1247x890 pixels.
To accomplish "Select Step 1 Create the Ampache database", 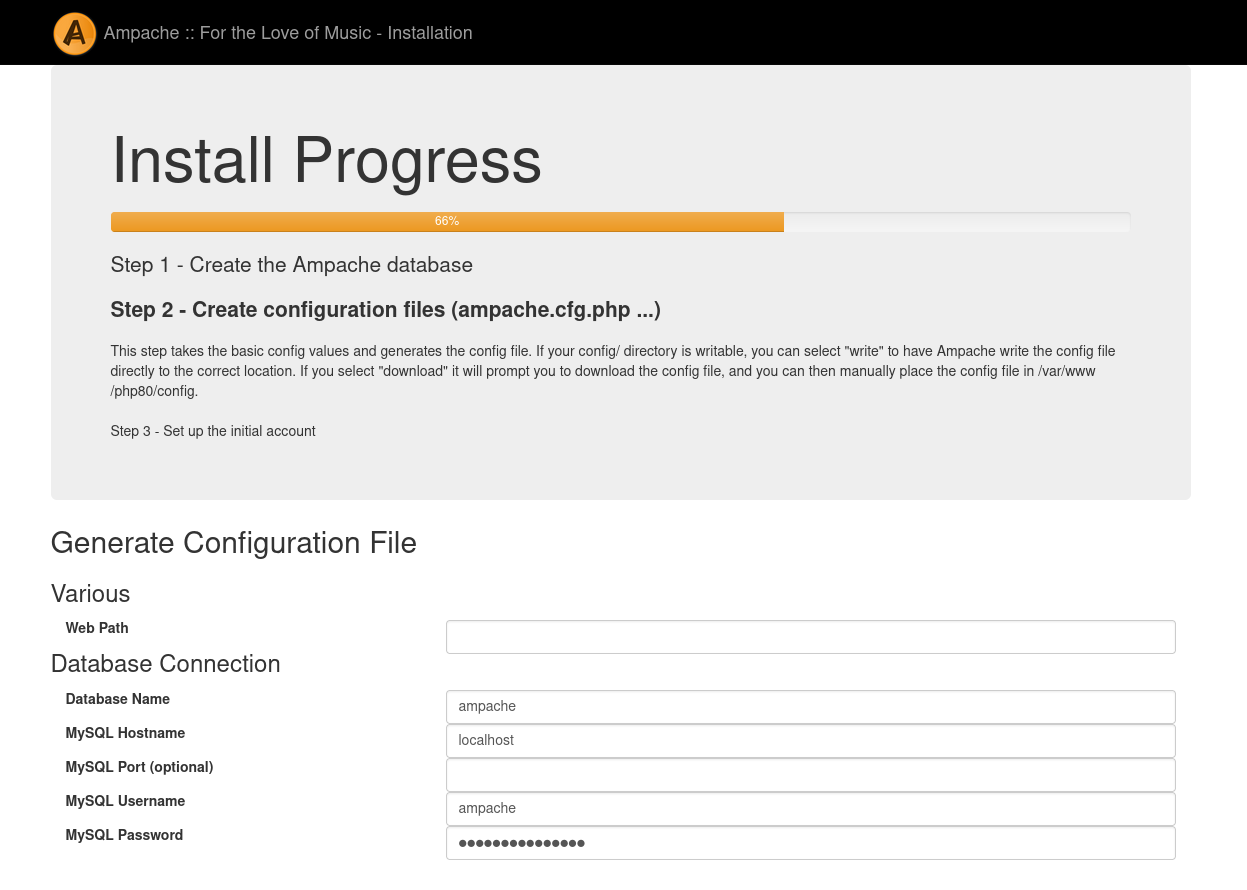I will (291, 265).
